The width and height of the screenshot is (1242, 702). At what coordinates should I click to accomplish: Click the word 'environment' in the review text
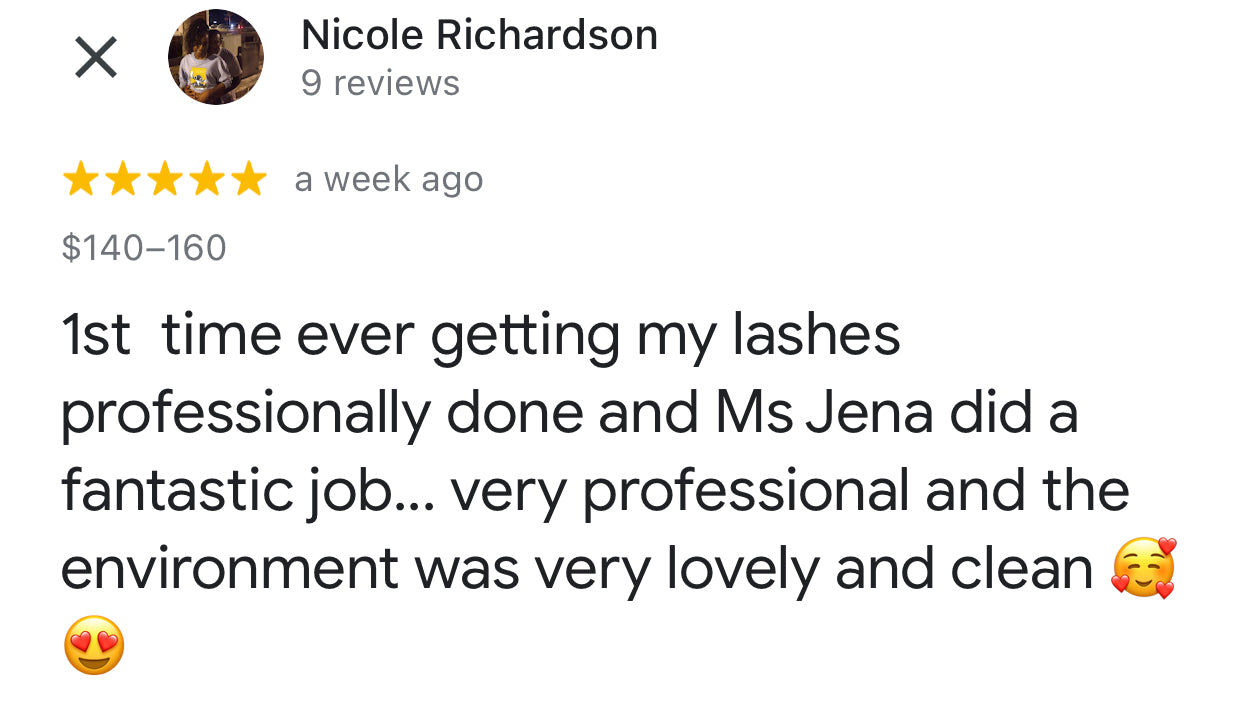point(230,570)
